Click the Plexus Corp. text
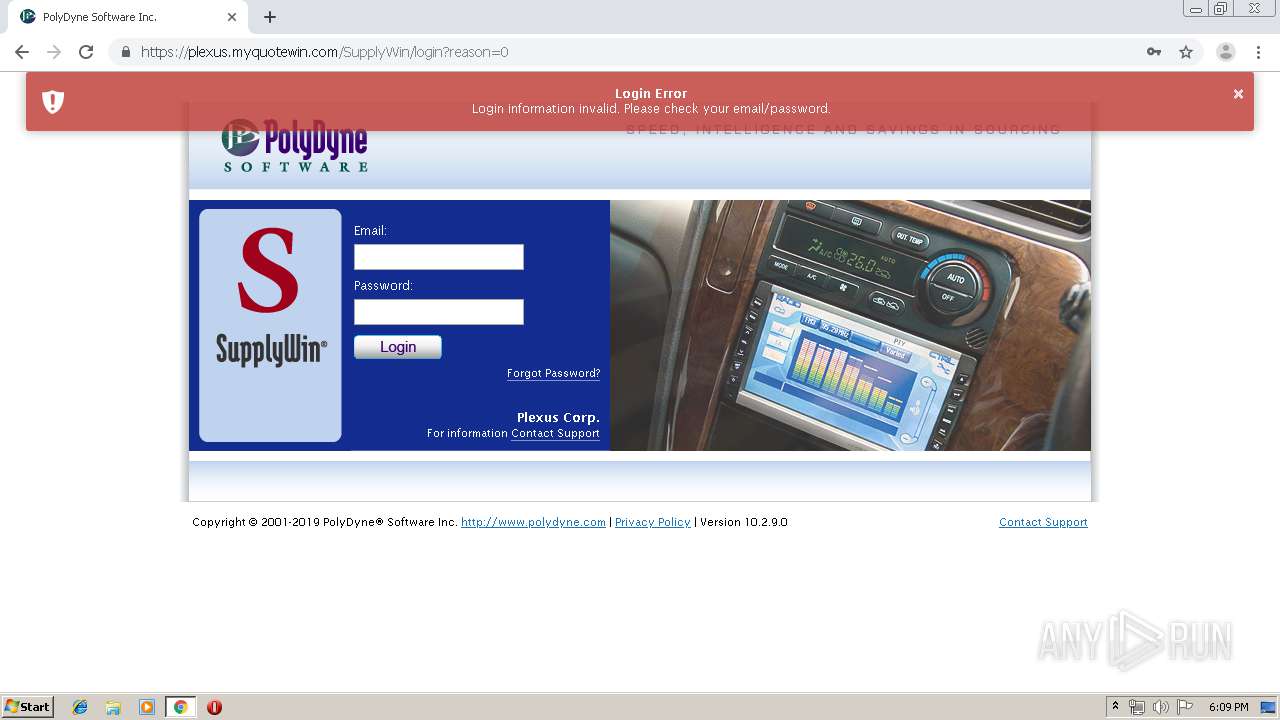1280x720 pixels. click(558, 418)
